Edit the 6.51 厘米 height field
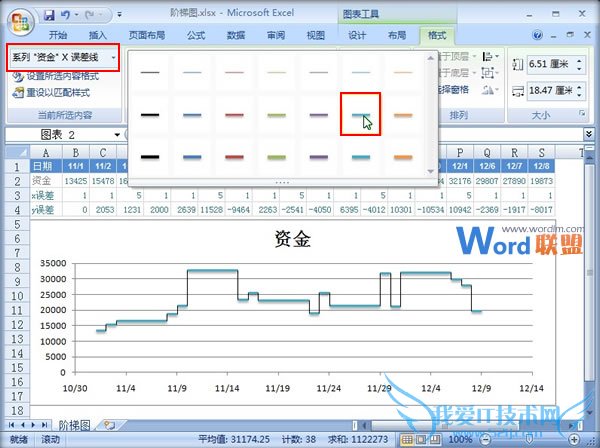The height and width of the screenshot is (448, 600). (551, 64)
